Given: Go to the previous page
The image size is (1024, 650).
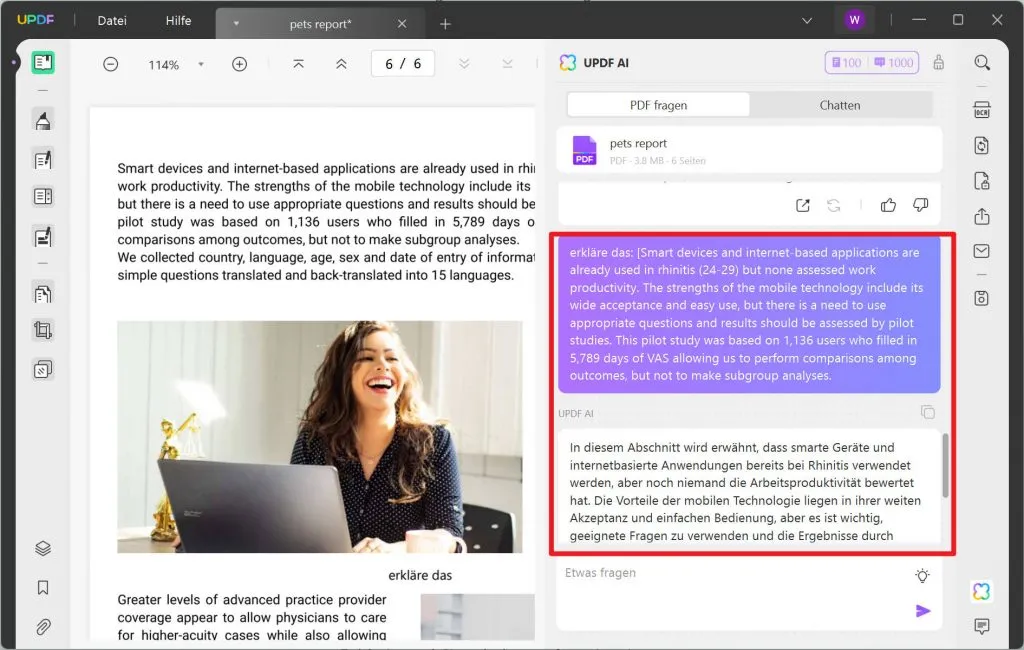Looking at the screenshot, I should pos(341,64).
